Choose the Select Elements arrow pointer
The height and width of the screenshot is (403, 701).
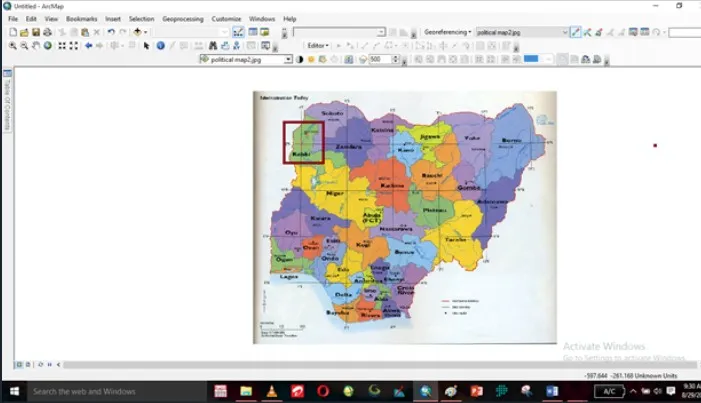pyautogui.click(x=146, y=46)
